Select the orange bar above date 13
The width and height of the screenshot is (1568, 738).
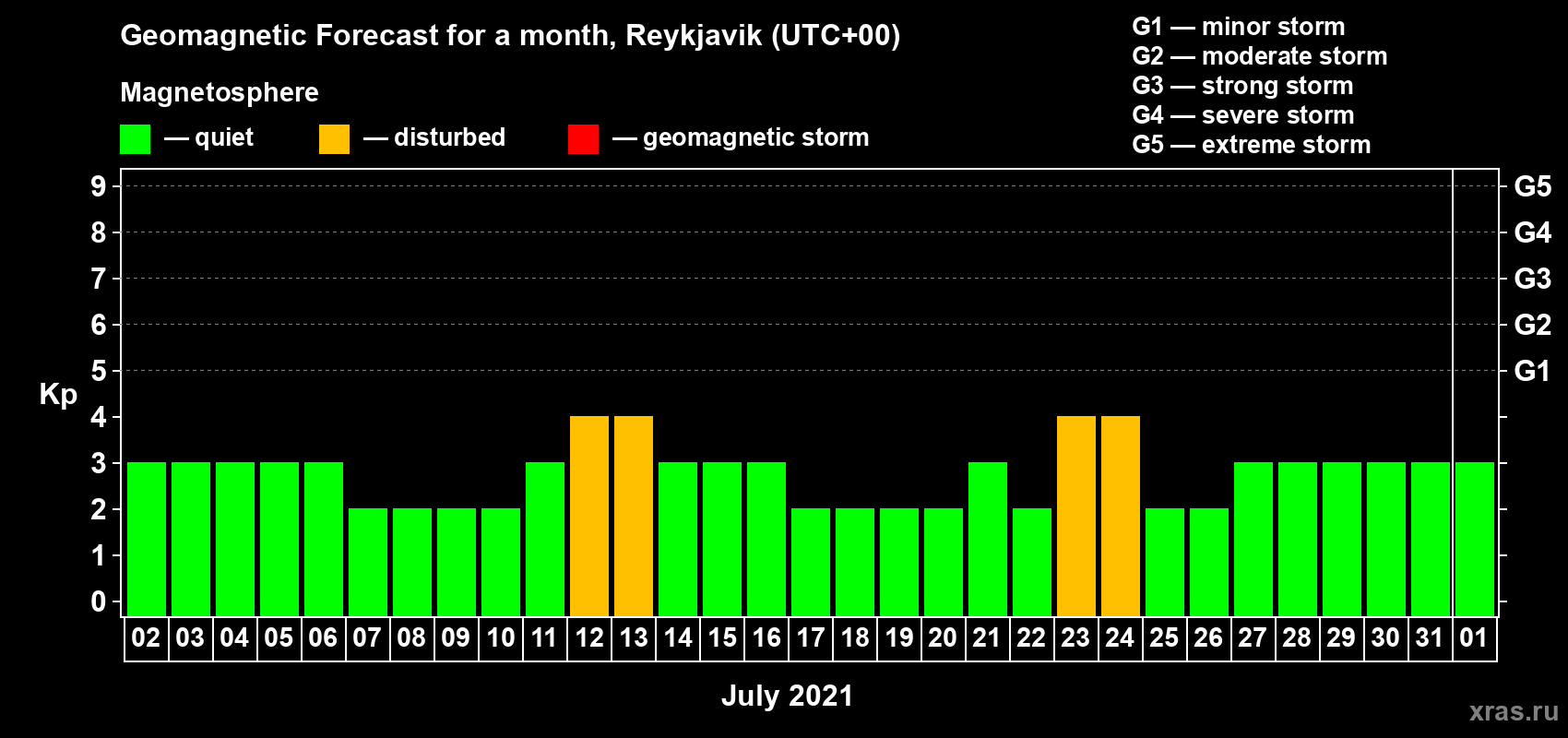pos(634,516)
